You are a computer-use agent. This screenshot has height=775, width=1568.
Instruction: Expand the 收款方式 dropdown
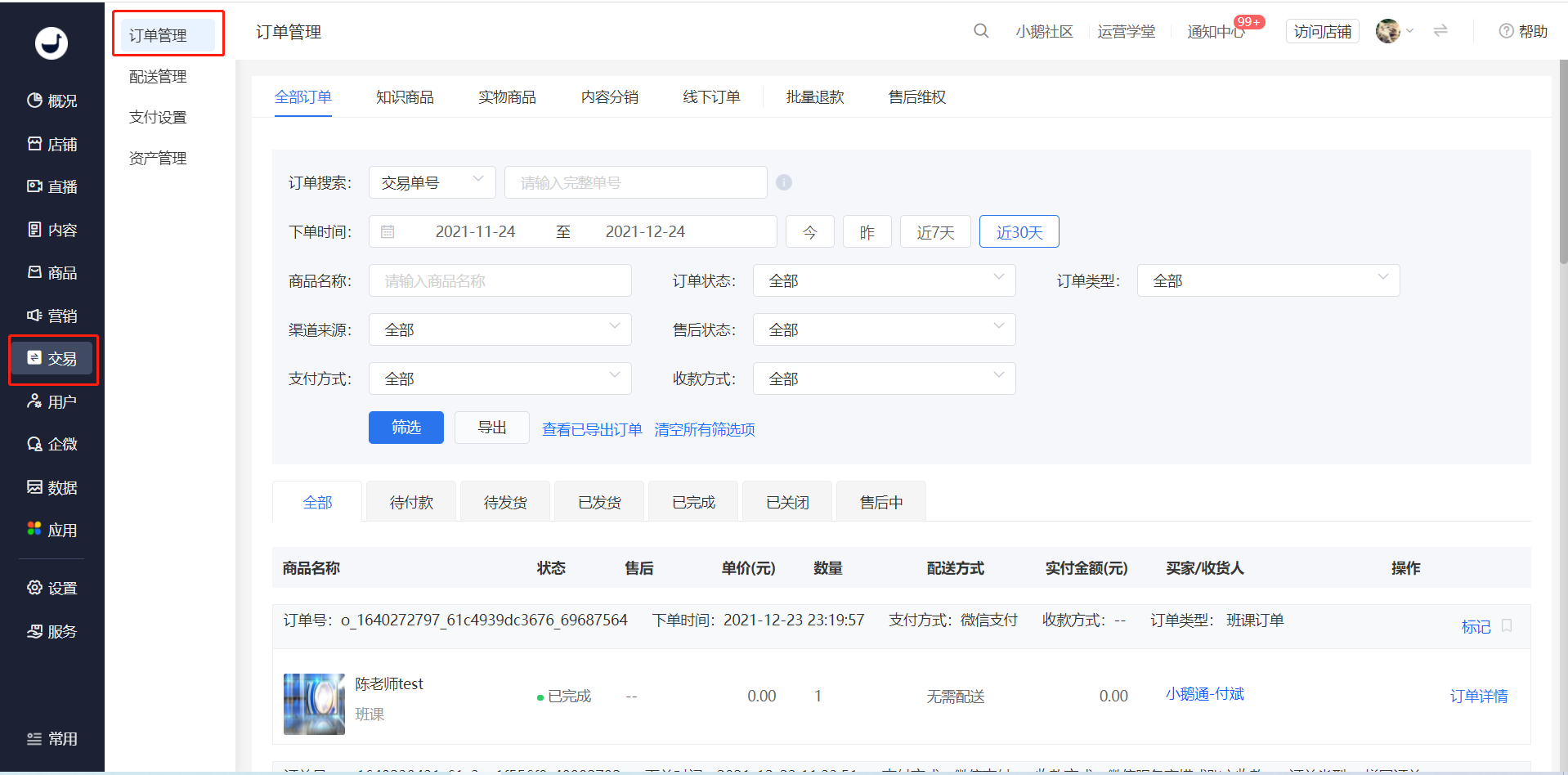coord(885,379)
